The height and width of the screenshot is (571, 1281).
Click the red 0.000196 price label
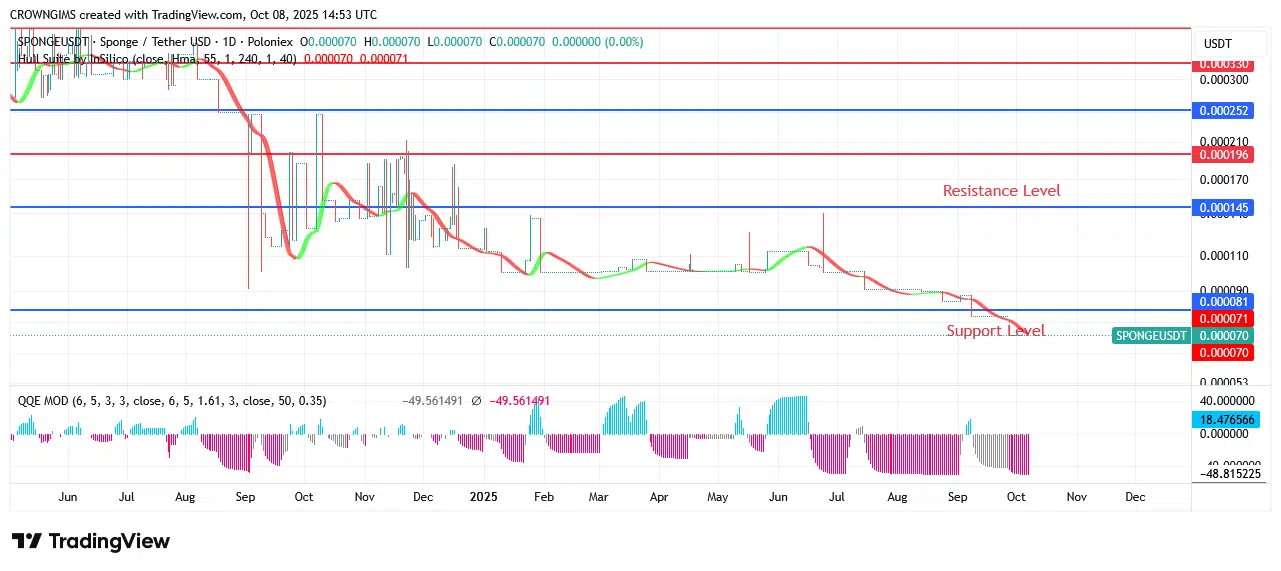[1223, 155]
